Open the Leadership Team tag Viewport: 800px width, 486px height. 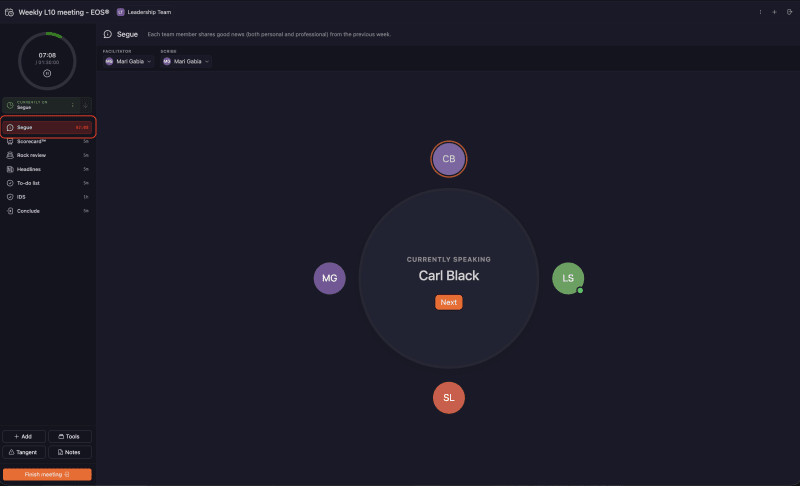[x=144, y=12]
